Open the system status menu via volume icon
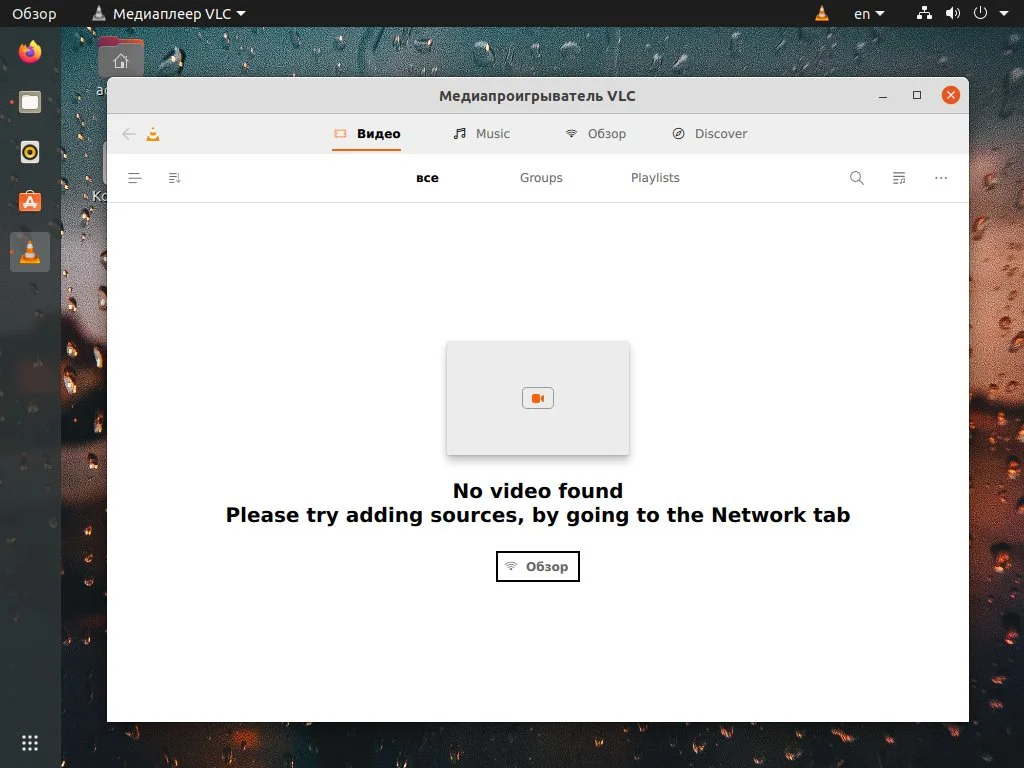The height and width of the screenshot is (768, 1024). pos(952,13)
